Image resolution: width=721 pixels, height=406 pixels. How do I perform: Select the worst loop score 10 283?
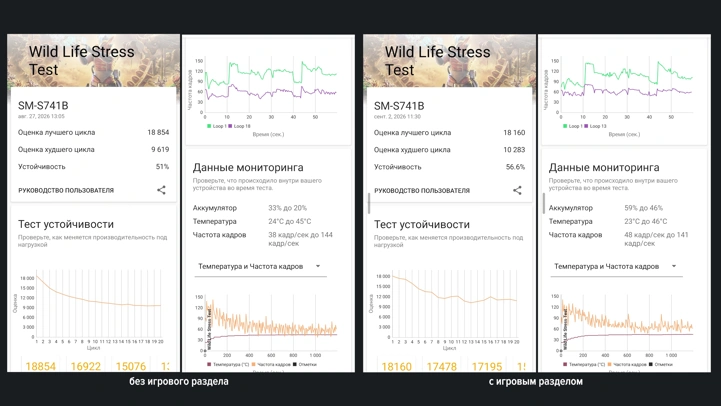tap(514, 150)
